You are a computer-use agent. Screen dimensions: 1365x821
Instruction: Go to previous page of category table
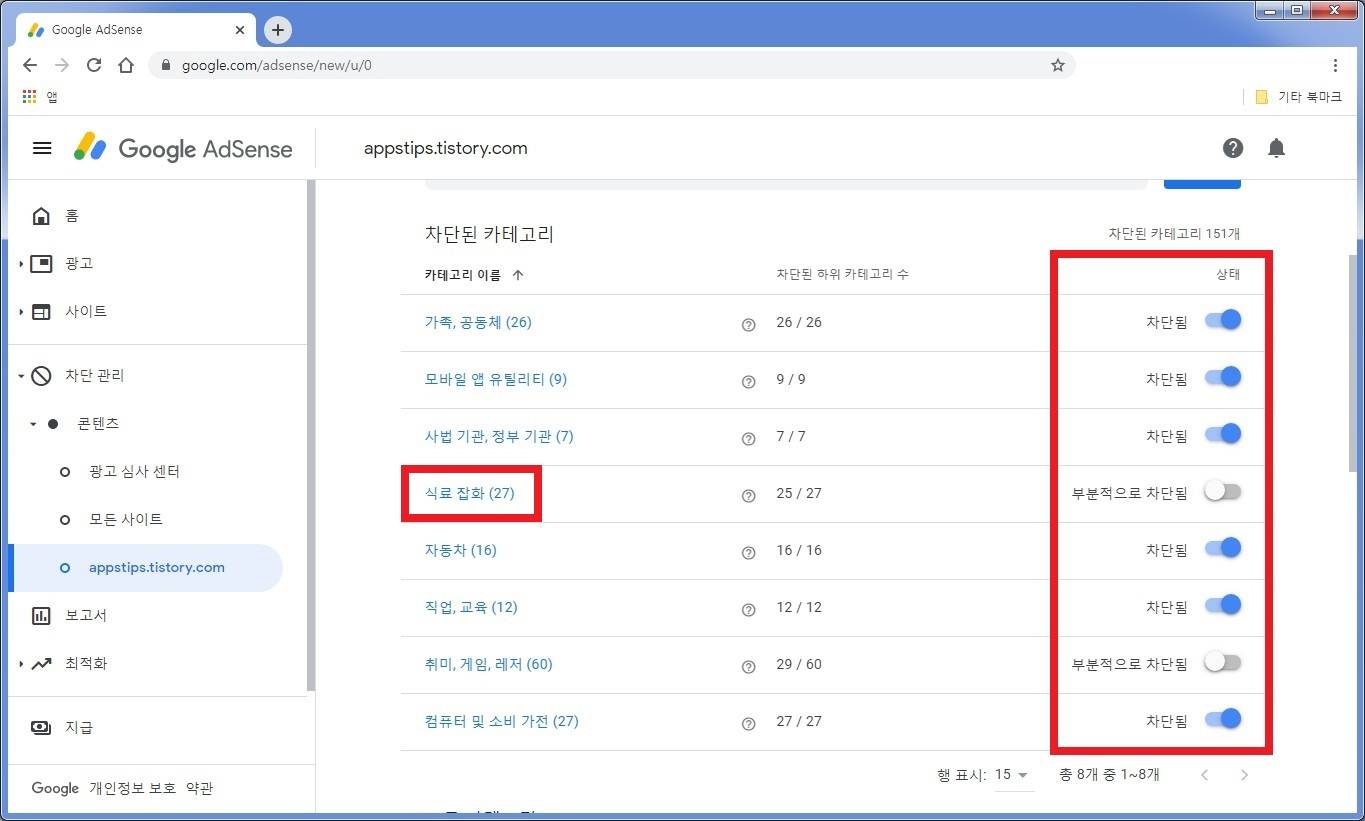[x=1204, y=775]
